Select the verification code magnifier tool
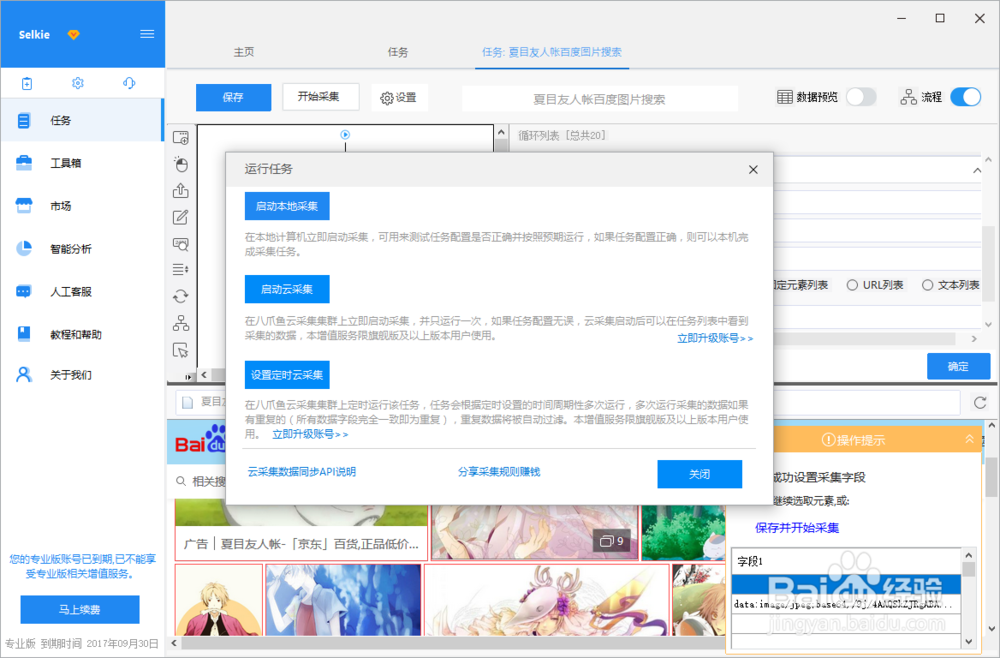1000x658 pixels. click(x=181, y=244)
